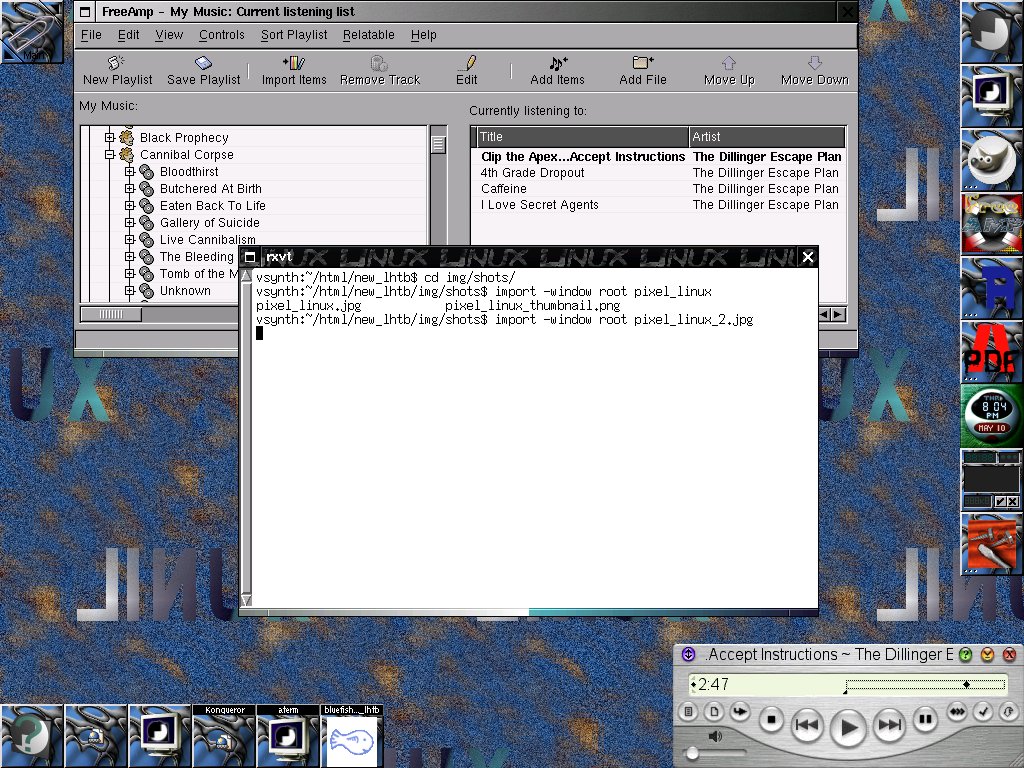This screenshot has height=768, width=1024.
Task: Toggle the shuffle arrow button in the player
Action: (x=739, y=712)
